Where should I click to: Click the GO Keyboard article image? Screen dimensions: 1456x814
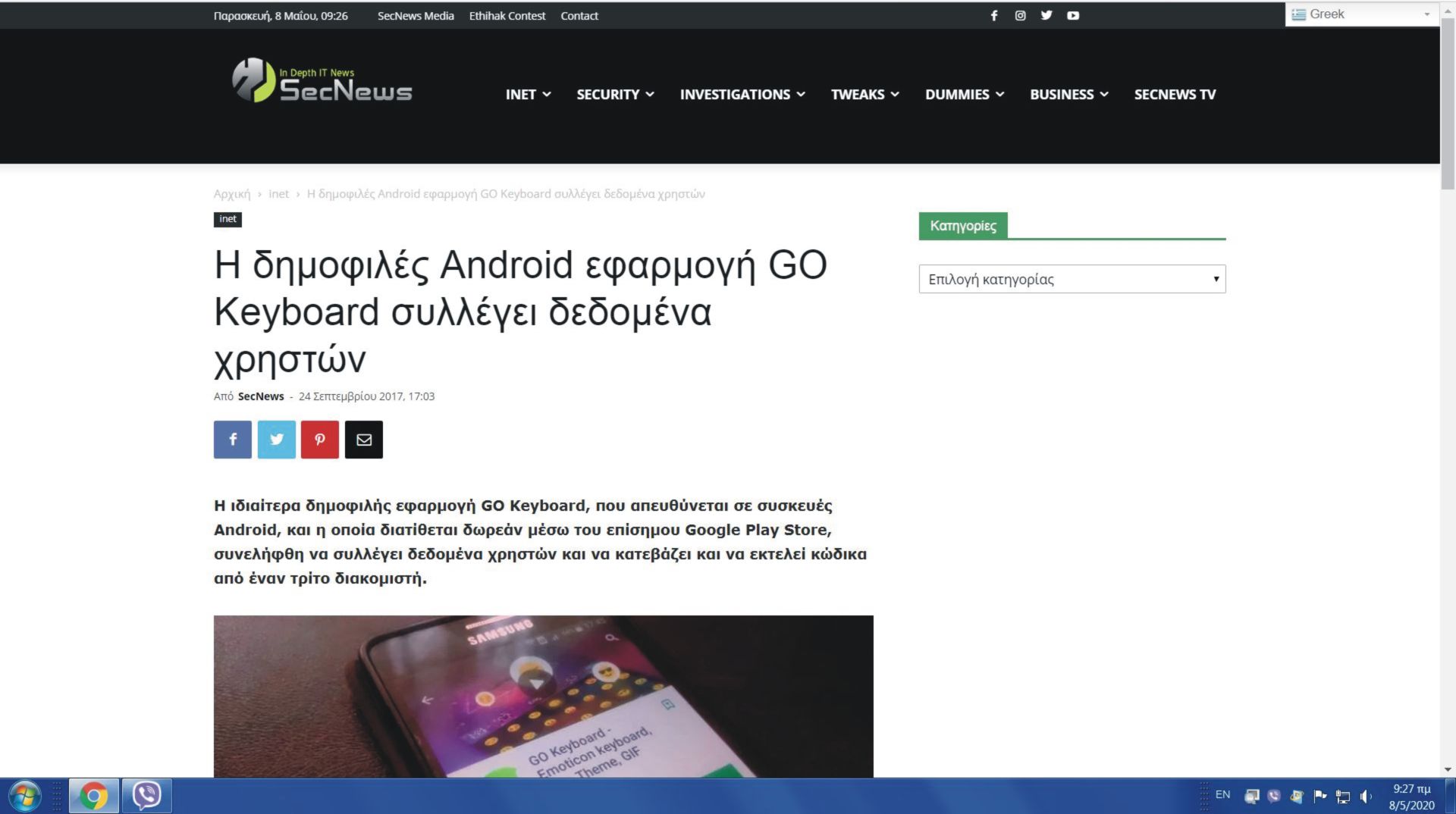click(x=544, y=697)
